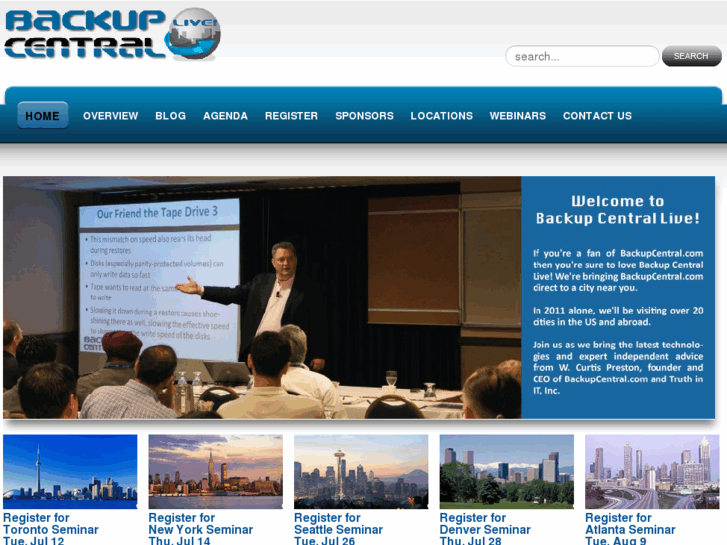Follow the Register for Toronto Seminar link
This screenshot has width=727, height=545.
[x=51, y=529]
